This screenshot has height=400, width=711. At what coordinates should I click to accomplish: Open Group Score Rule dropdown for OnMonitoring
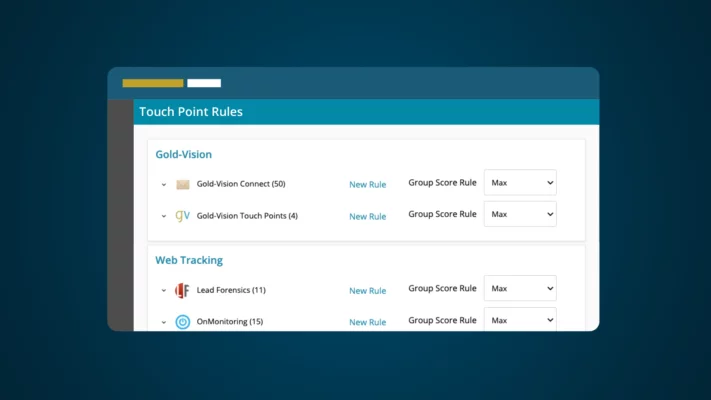pyautogui.click(x=520, y=319)
